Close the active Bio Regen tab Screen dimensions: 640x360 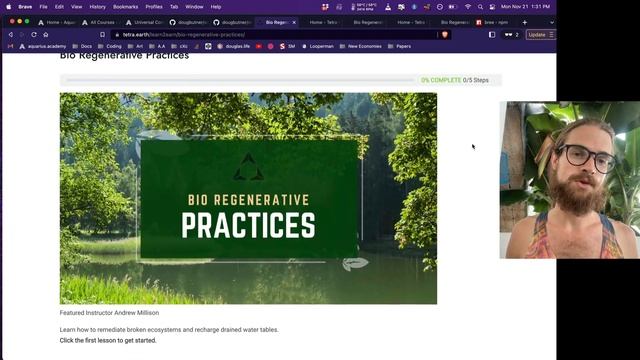coord(294,22)
